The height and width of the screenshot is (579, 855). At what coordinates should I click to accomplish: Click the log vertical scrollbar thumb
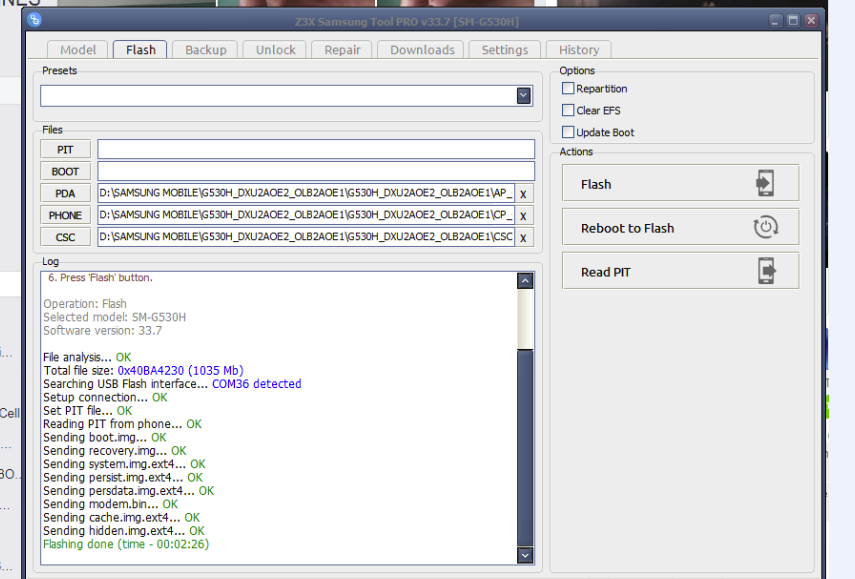coord(525,447)
